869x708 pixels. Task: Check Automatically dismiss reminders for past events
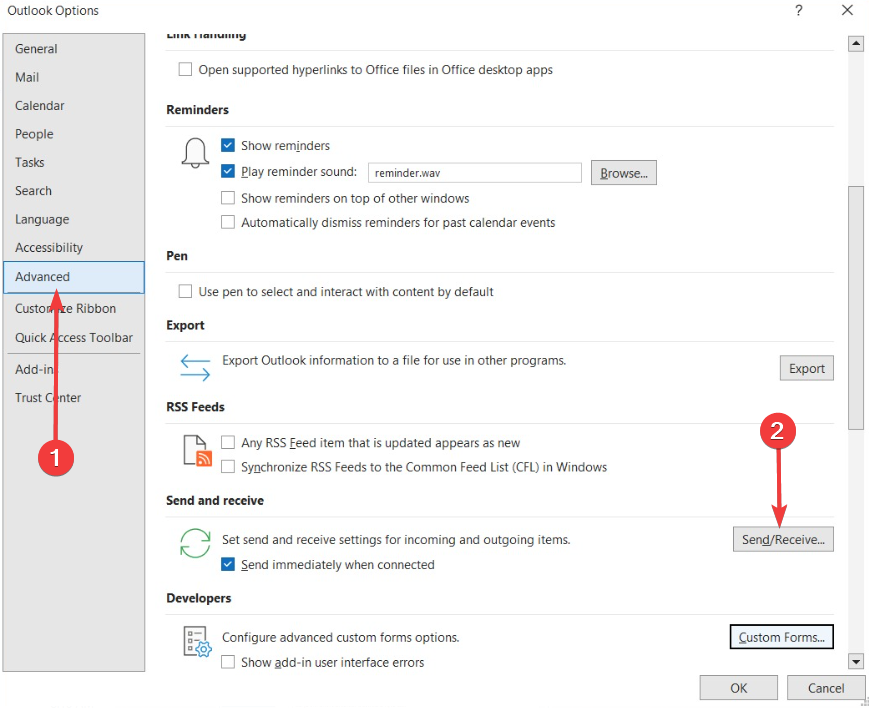point(228,222)
